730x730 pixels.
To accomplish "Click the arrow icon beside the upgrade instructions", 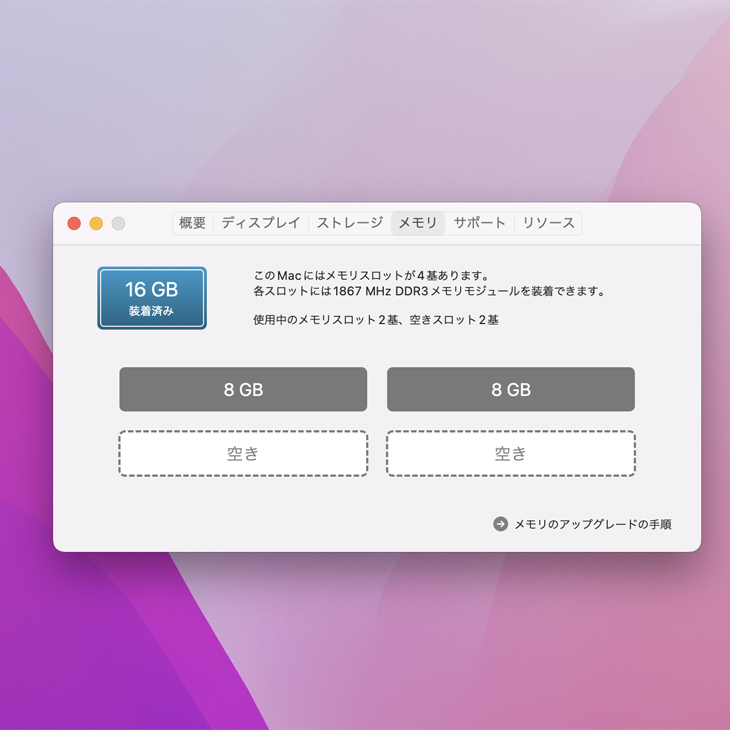I will coord(500,524).
